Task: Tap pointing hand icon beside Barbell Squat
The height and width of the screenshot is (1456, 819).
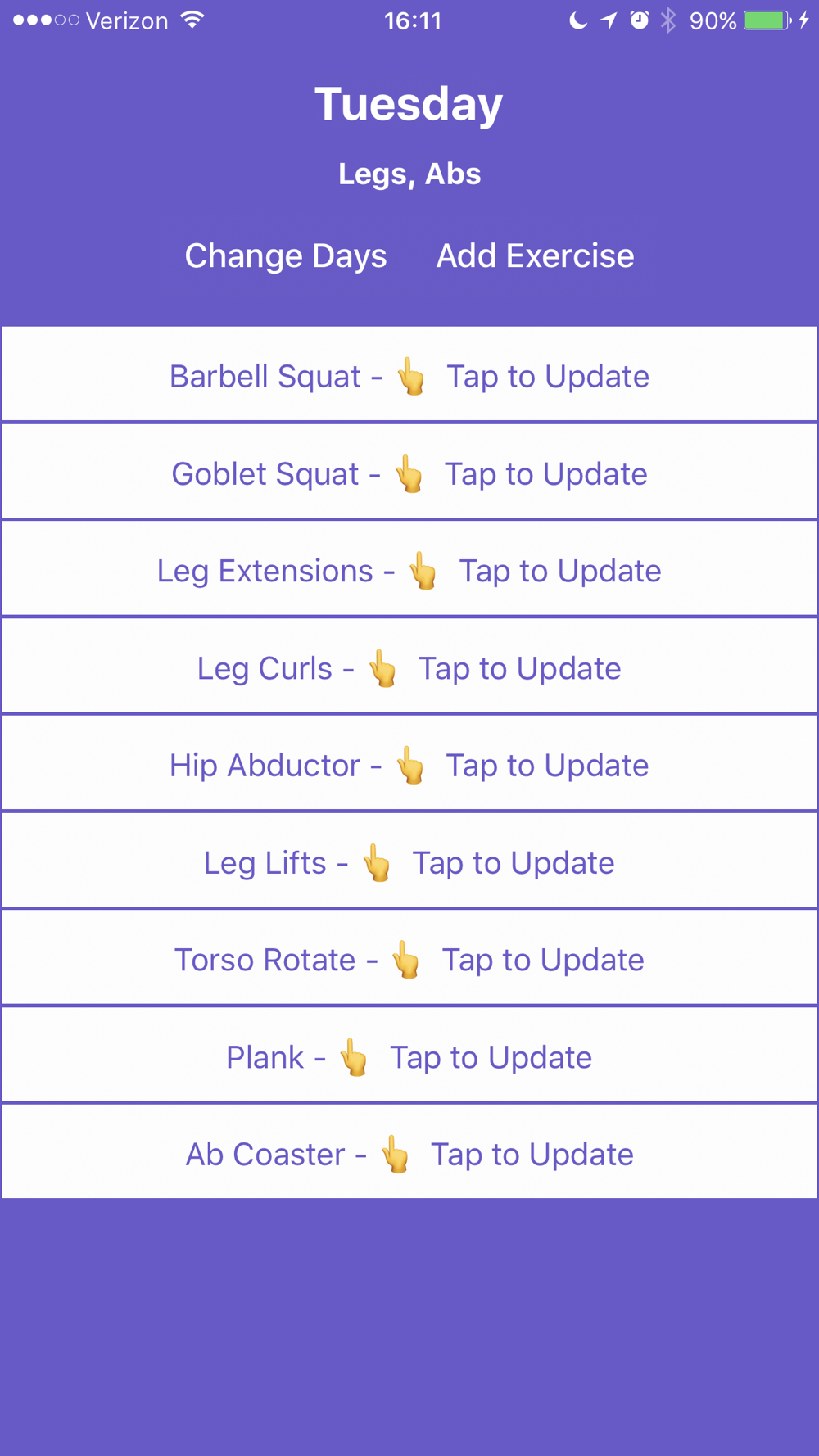Action: [411, 377]
